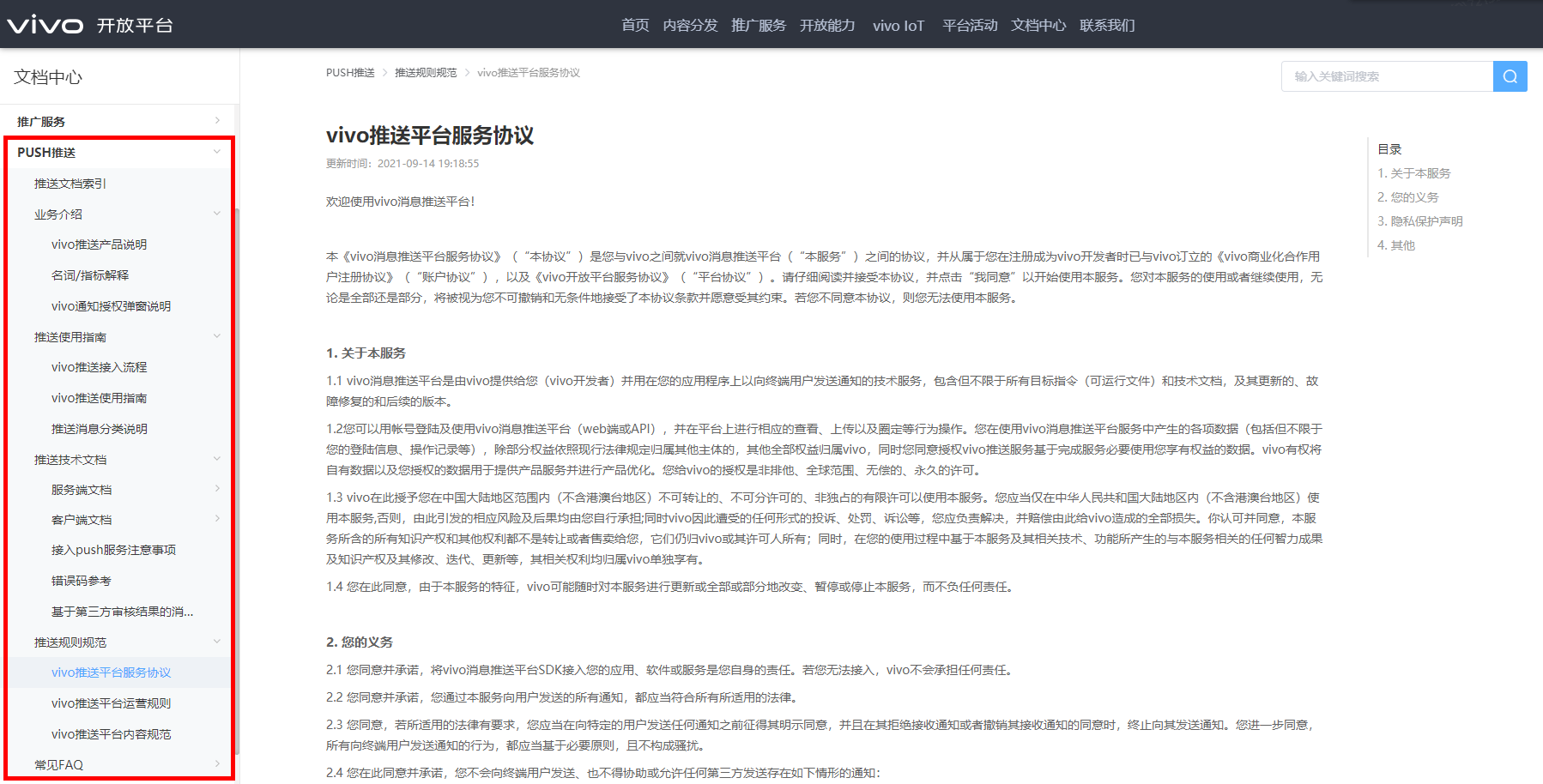Open 推送消息分类说明 in sidebar
The height and width of the screenshot is (784, 1543).
pos(99,429)
